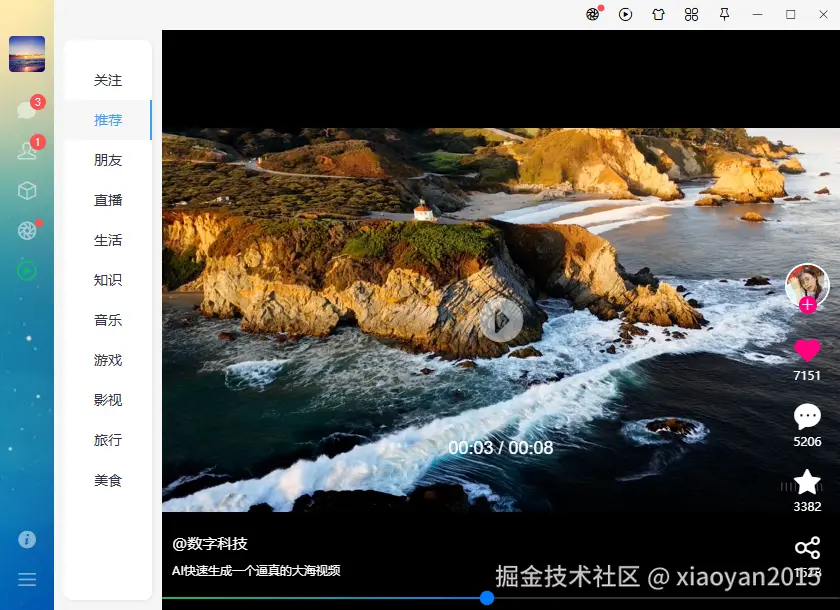Open the hamburger menu at bottom left

click(27, 578)
